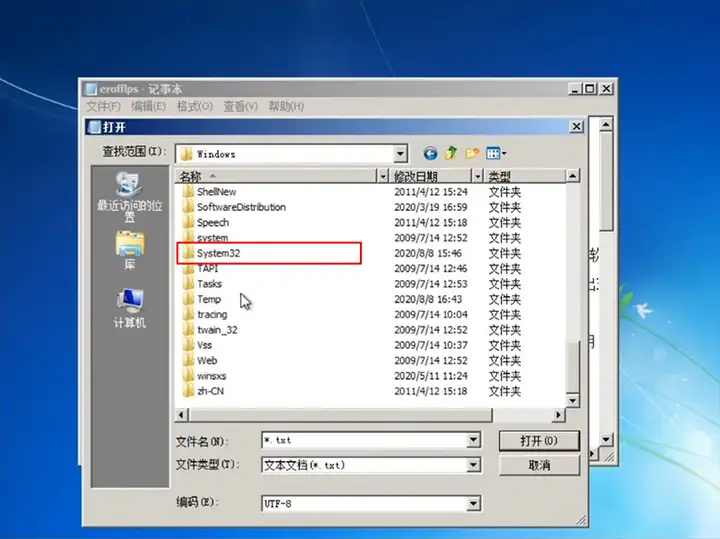Click the file name input field
This screenshot has height=539, width=720.
point(365,440)
